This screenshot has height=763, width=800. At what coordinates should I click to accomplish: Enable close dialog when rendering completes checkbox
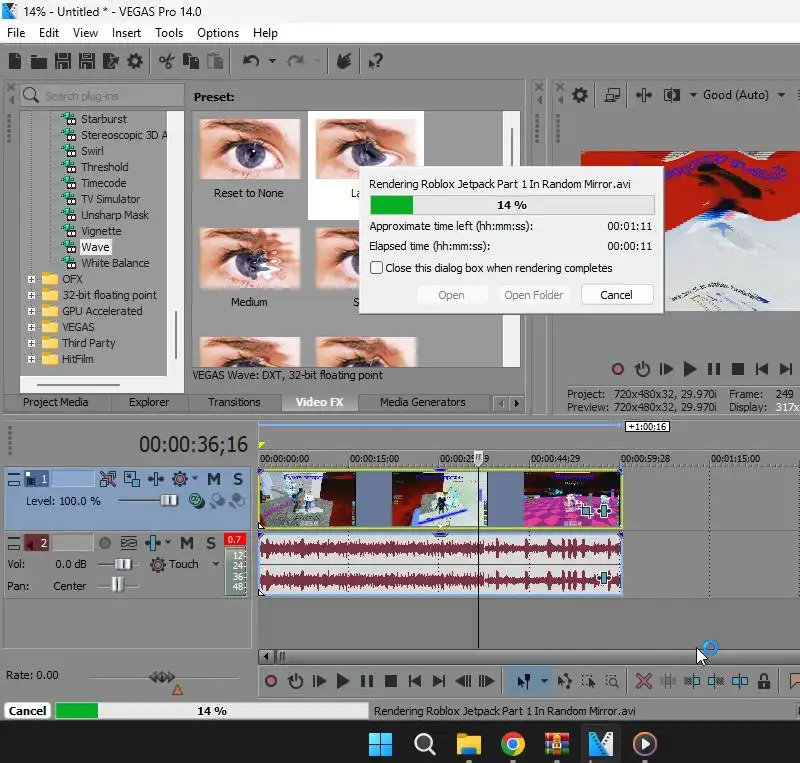376,268
